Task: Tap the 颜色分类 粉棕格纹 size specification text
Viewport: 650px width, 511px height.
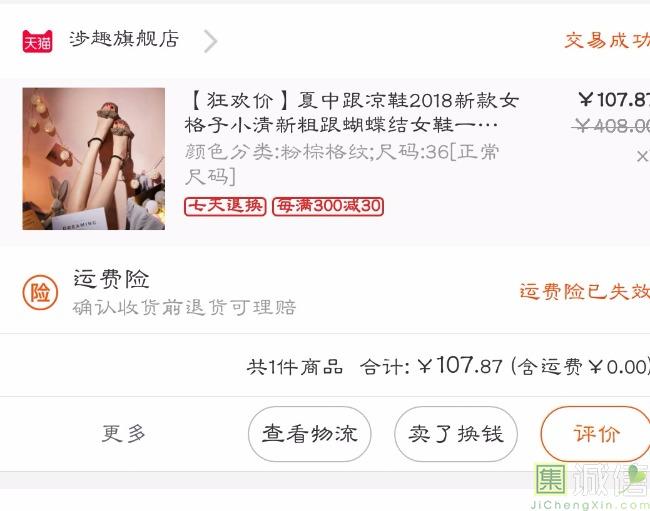Action: 342,164
